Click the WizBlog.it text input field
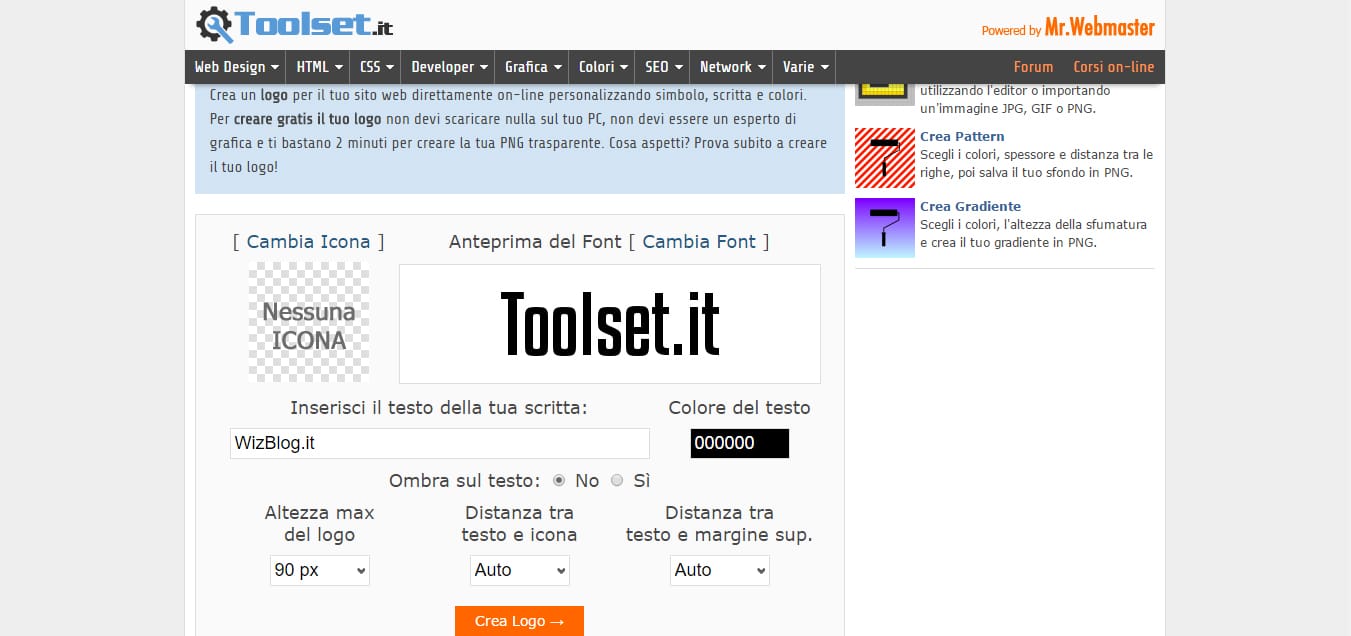Image resolution: width=1351 pixels, height=636 pixels. (x=439, y=443)
